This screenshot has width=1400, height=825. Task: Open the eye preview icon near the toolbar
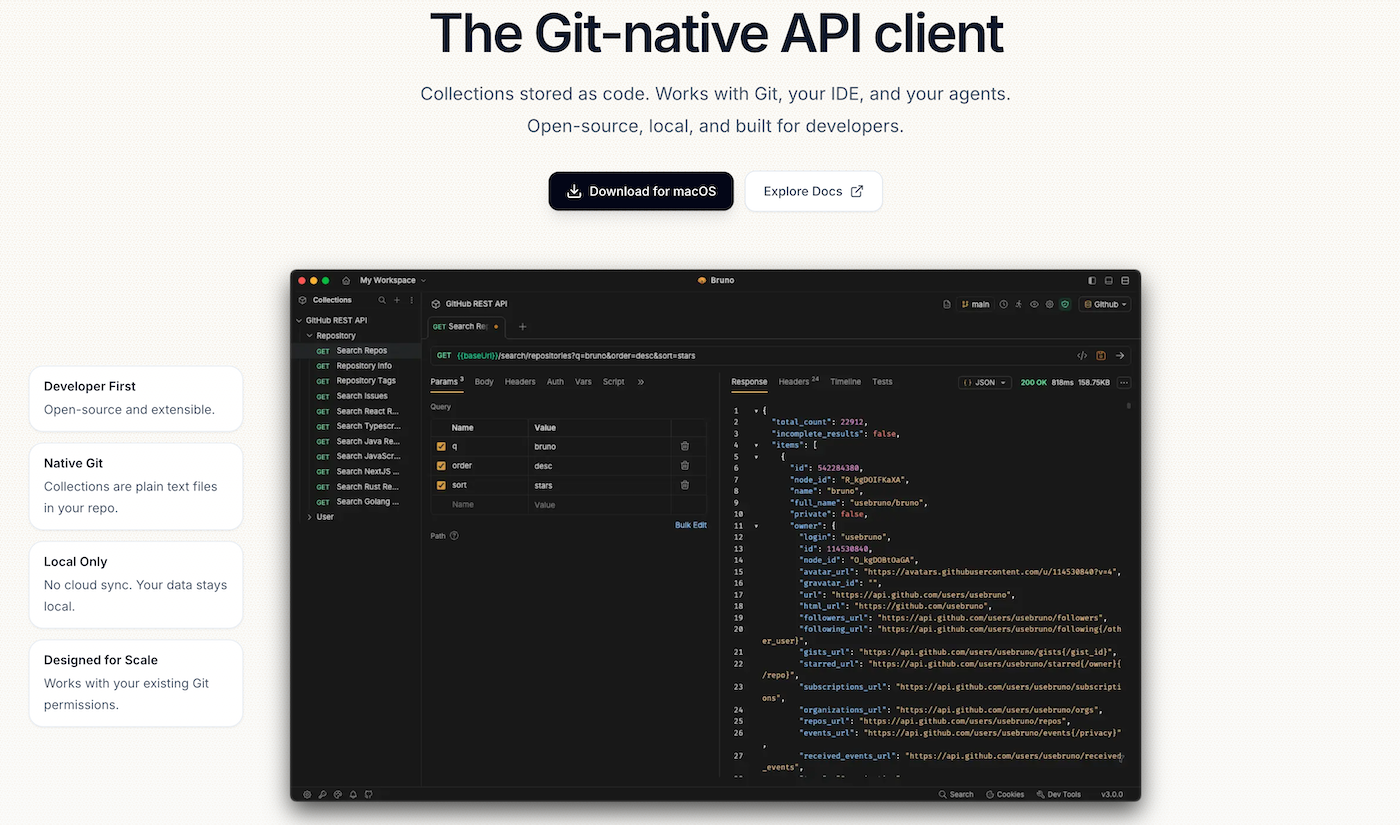(1034, 304)
